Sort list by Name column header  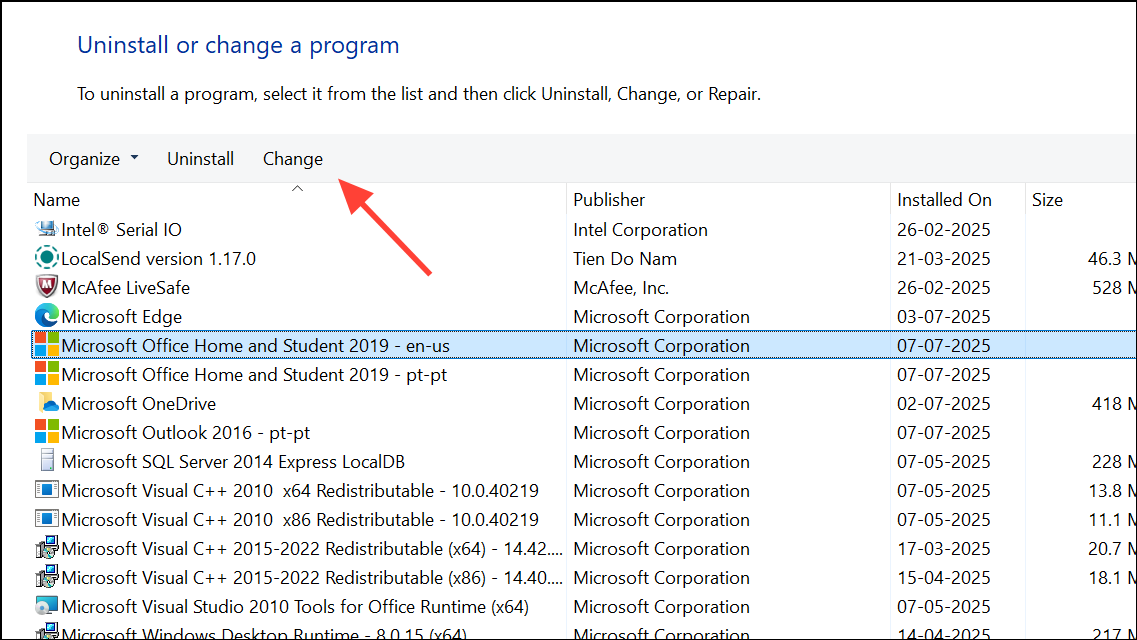point(57,200)
